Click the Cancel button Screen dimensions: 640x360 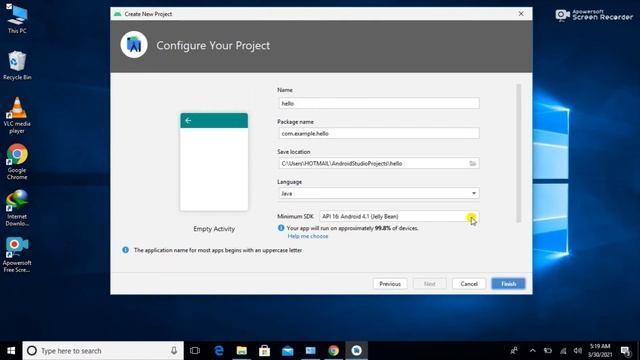[x=469, y=284]
